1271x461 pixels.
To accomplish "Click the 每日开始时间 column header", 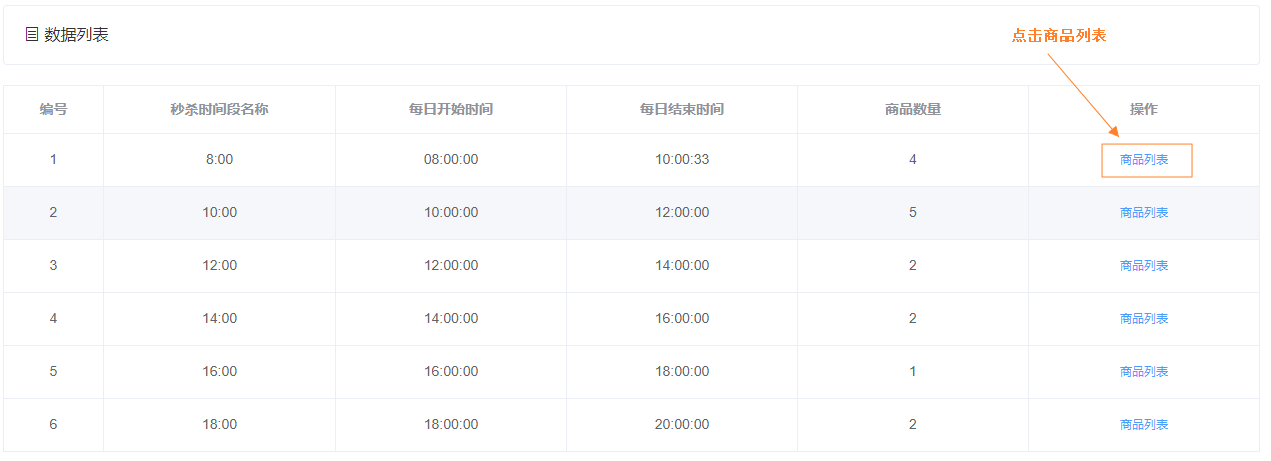I will tap(451, 110).
